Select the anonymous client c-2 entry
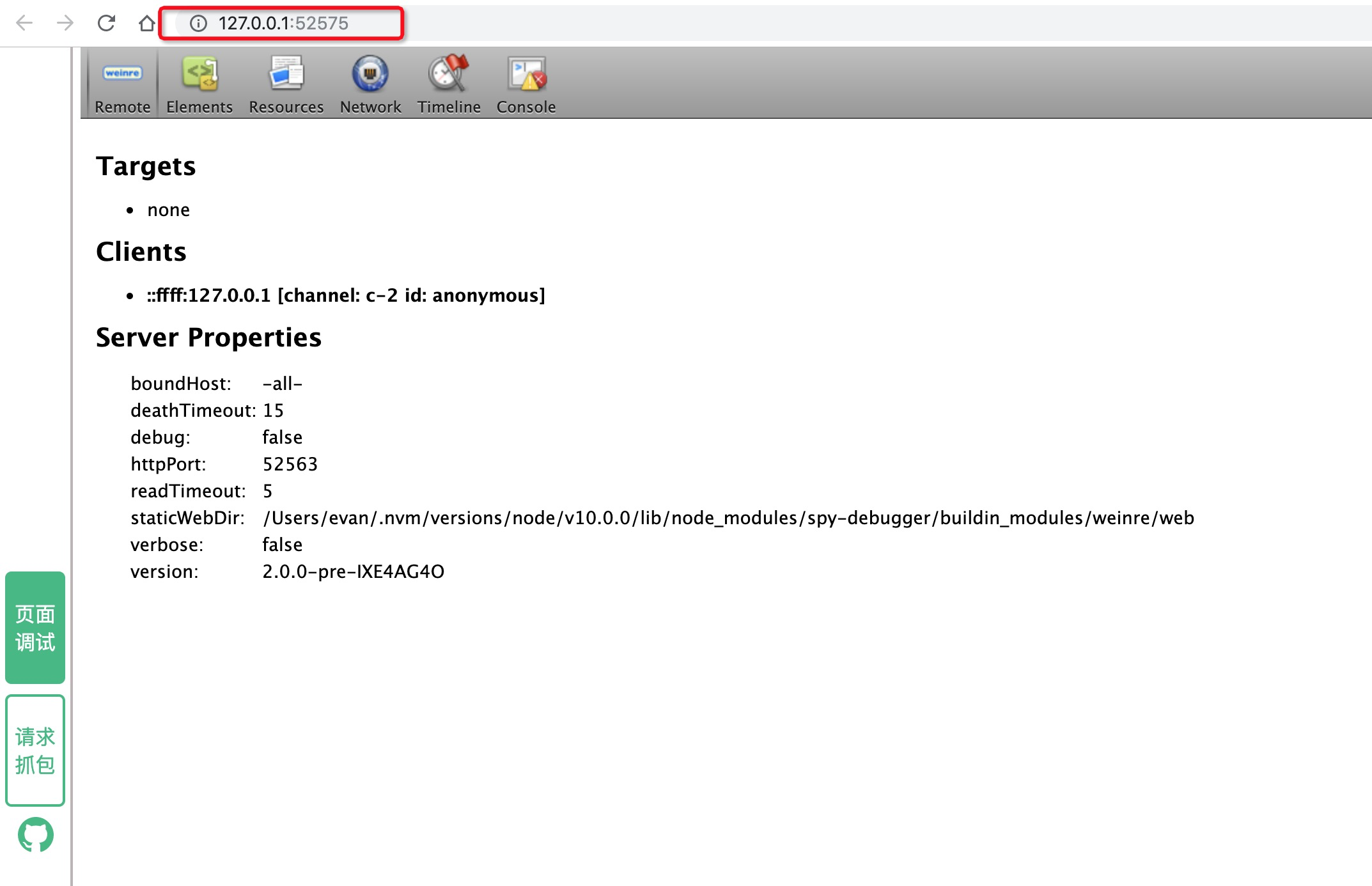The width and height of the screenshot is (1372, 886). [x=345, y=295]
